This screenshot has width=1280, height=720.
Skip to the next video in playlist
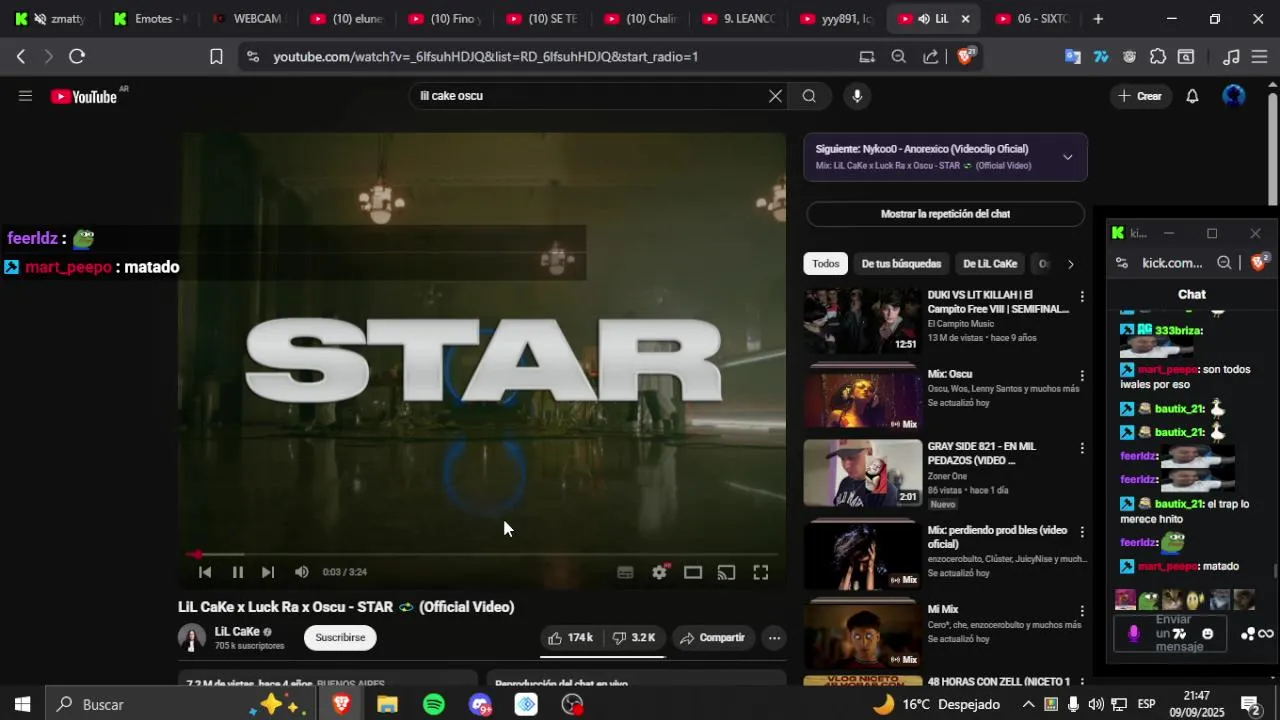(x=268, y=572)
